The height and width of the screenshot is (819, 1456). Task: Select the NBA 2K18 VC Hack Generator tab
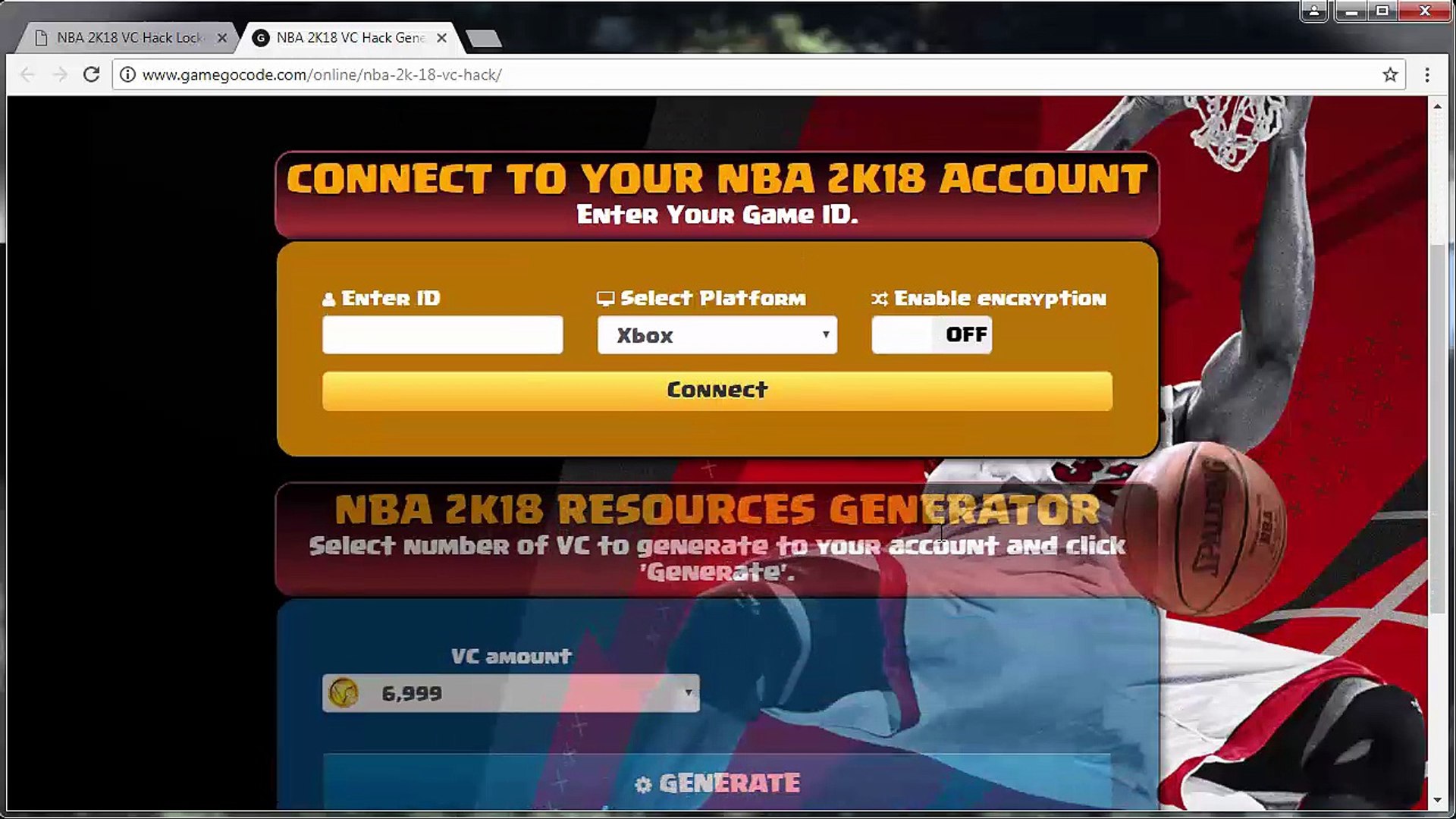(x=349, y=38)
